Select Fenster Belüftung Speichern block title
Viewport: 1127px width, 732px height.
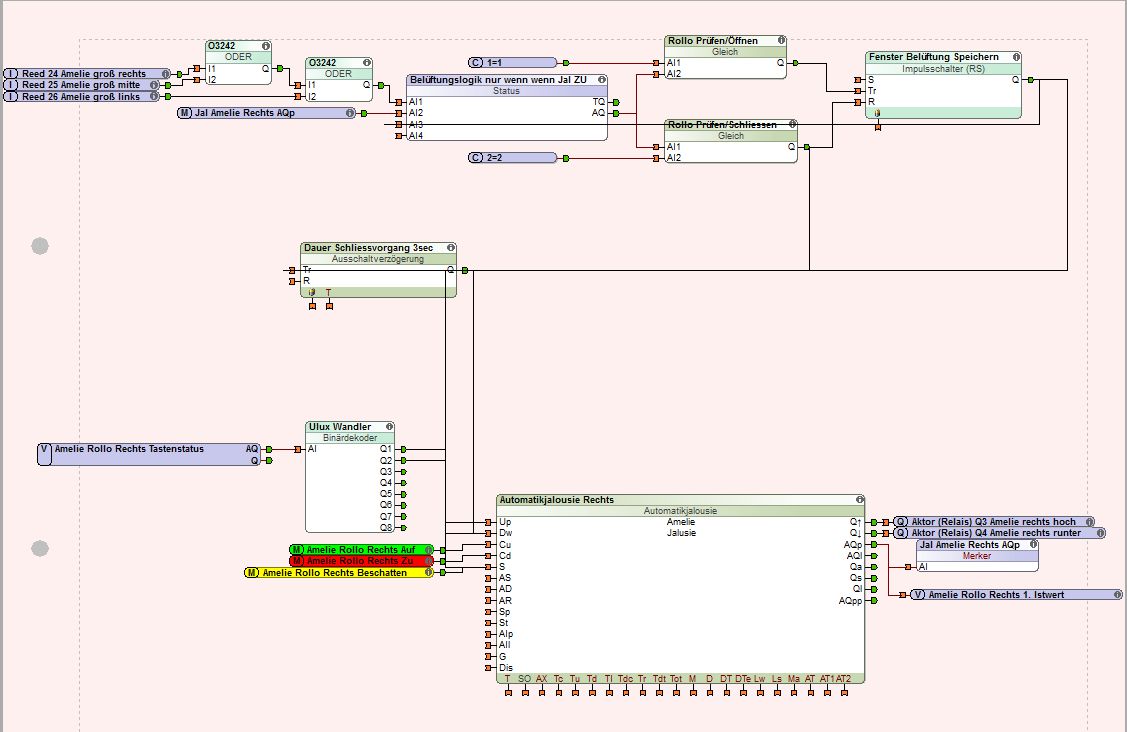(x=934, y=57)
